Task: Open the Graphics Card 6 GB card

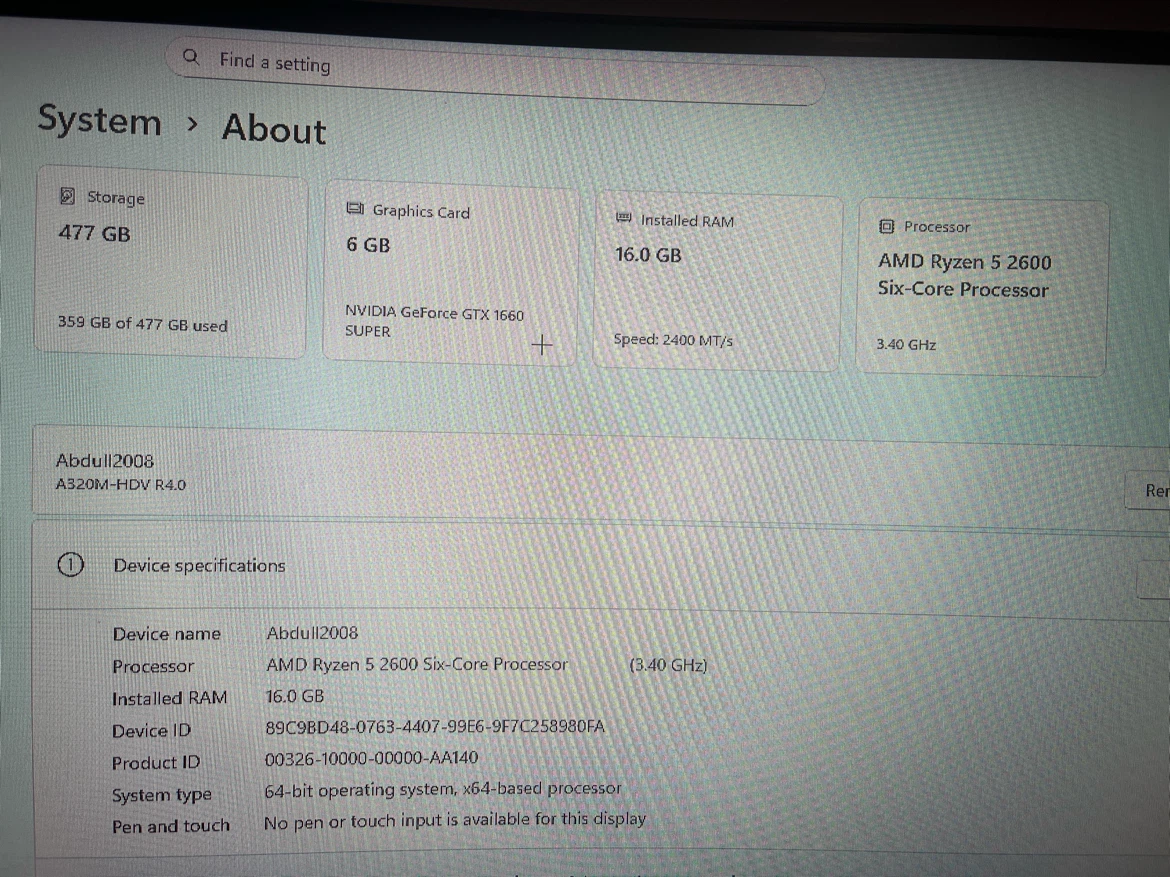Action: click(x=450, y=273)
